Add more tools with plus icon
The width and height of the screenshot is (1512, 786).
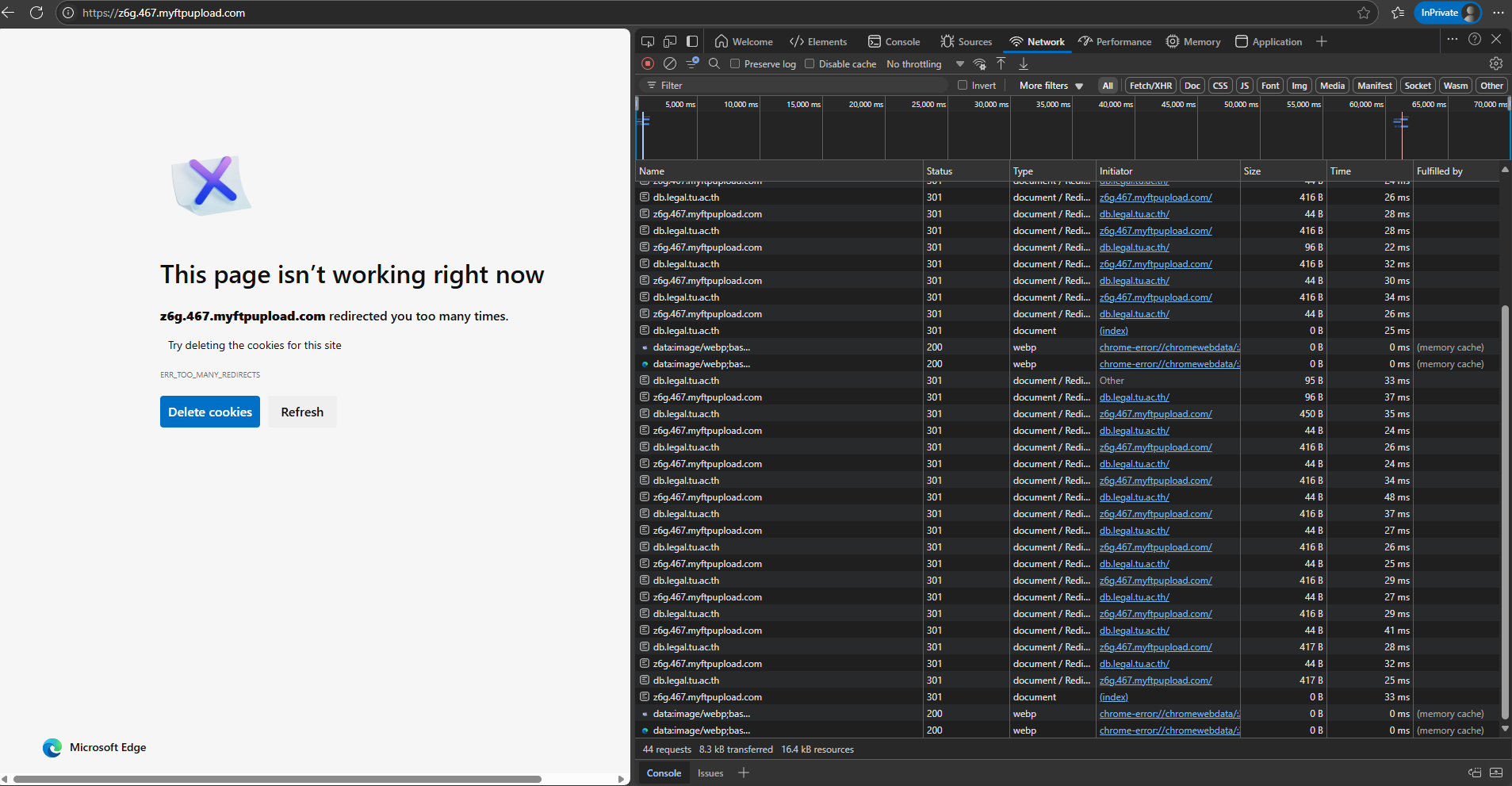coord(1322,41)
